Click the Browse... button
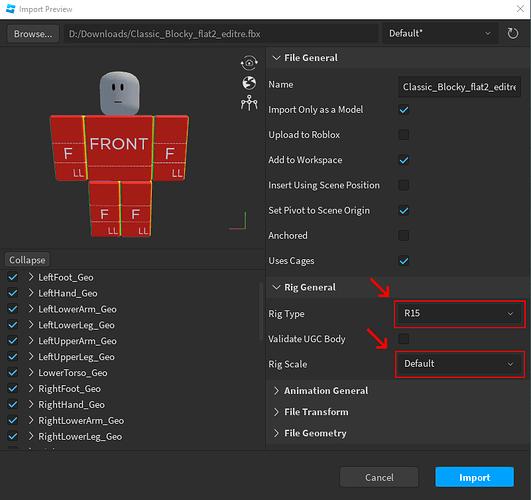The image size is (531, 500). tap(33, 34)
